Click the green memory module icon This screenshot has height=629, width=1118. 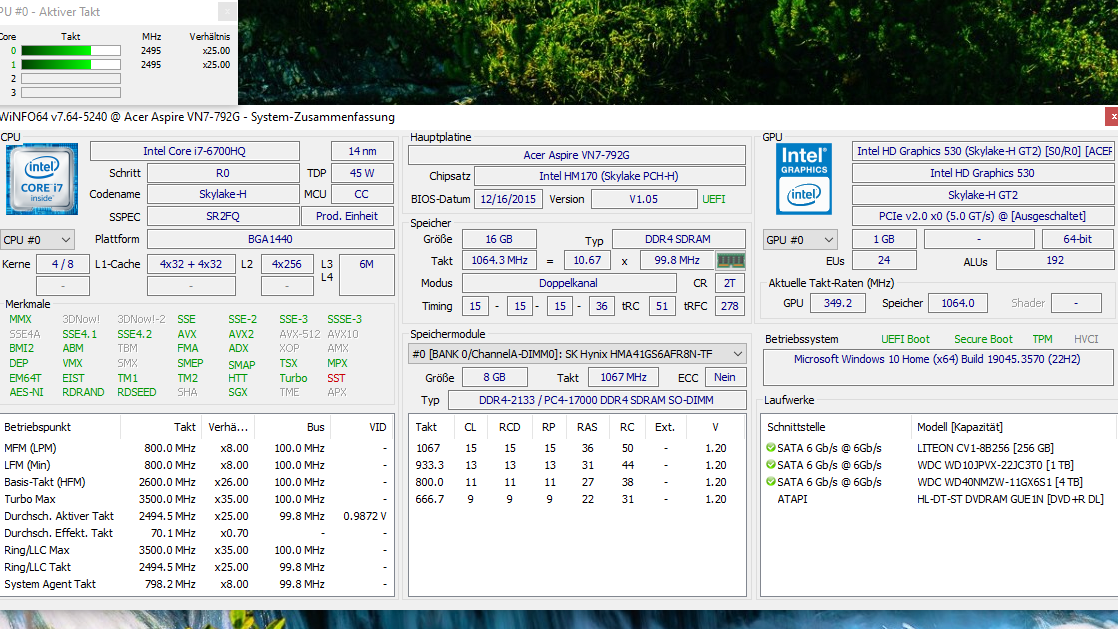(730, 261)
